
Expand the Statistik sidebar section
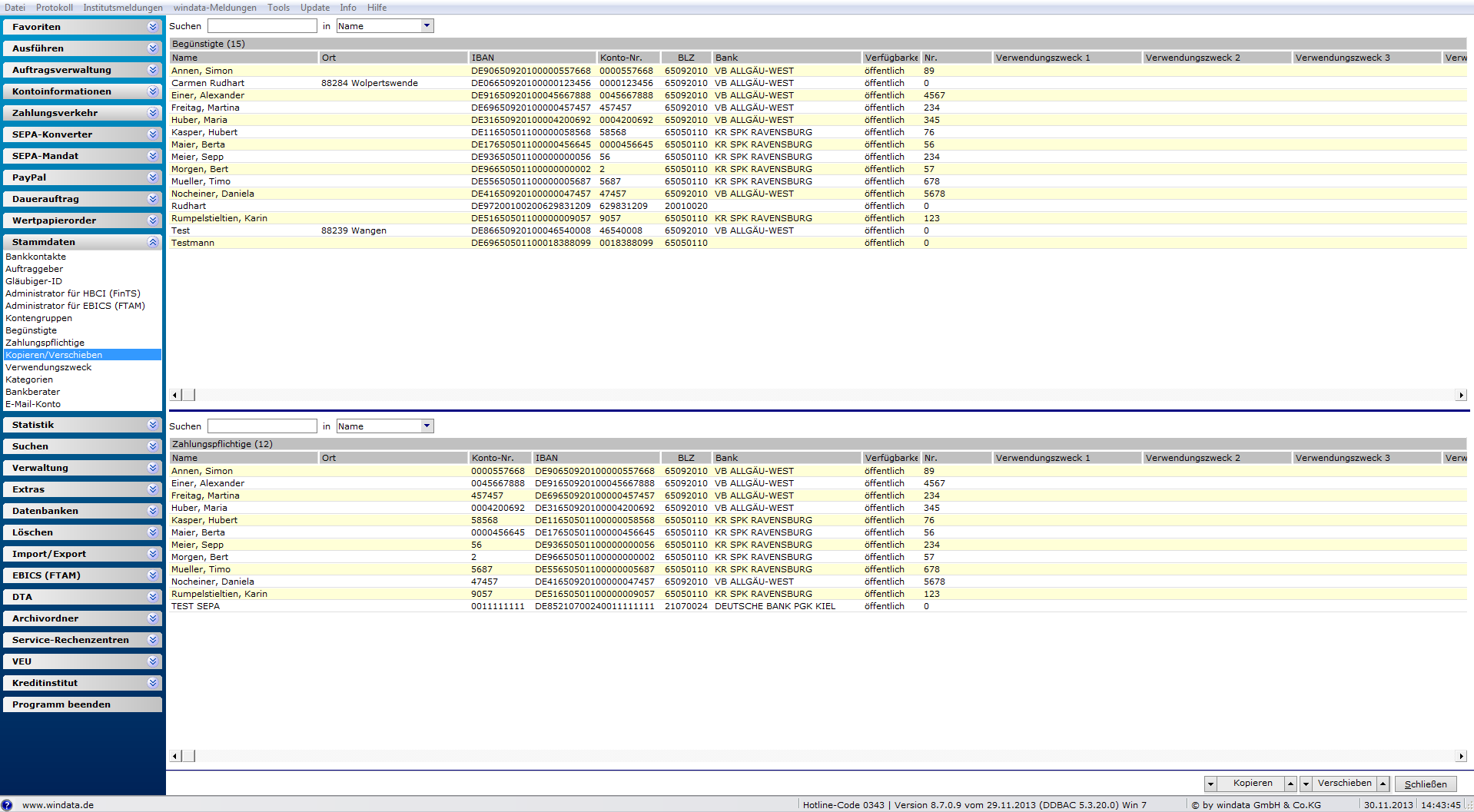click(82, 425)
